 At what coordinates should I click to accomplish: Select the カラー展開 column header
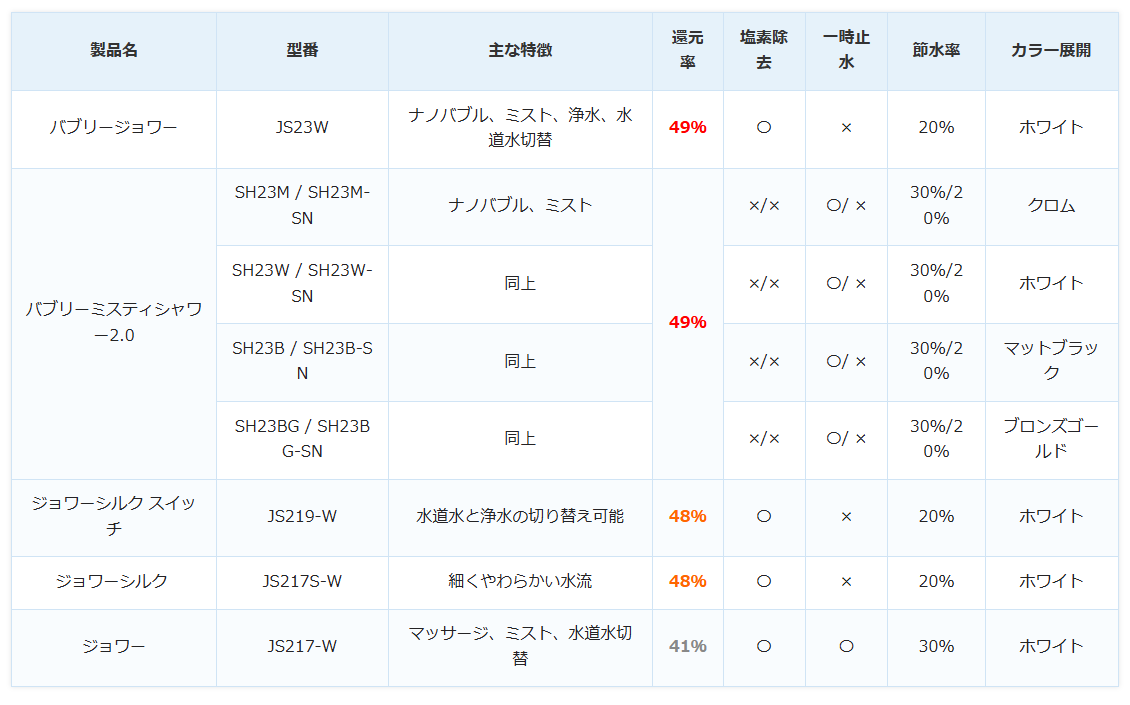pos(1051,50)
